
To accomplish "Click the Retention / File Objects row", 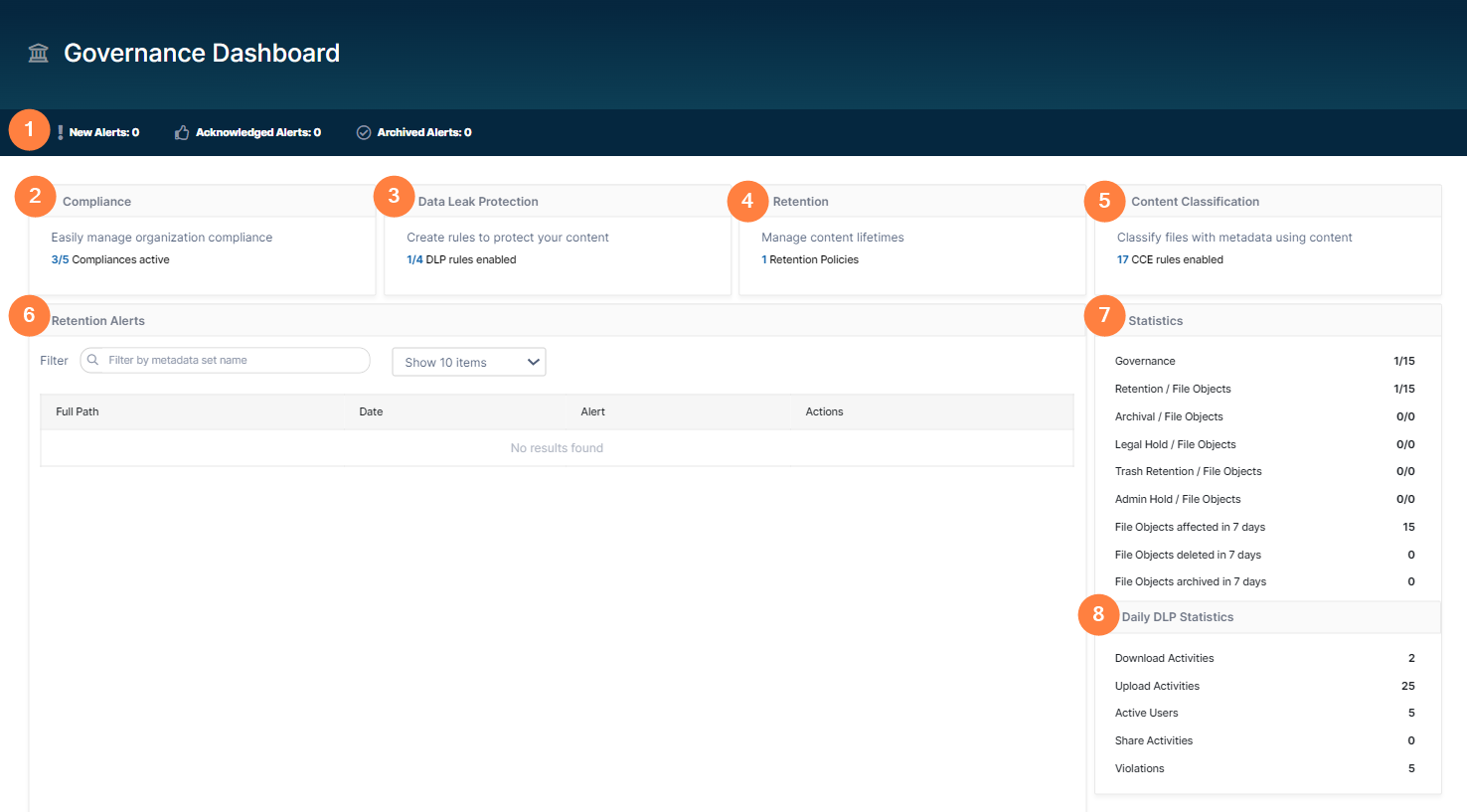I will (x=1265, y=389).
